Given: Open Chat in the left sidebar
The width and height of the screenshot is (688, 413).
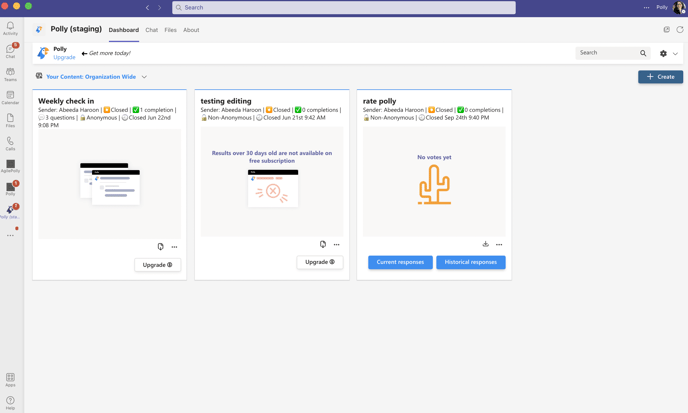Looking at the screenshot, I should 10,51.
